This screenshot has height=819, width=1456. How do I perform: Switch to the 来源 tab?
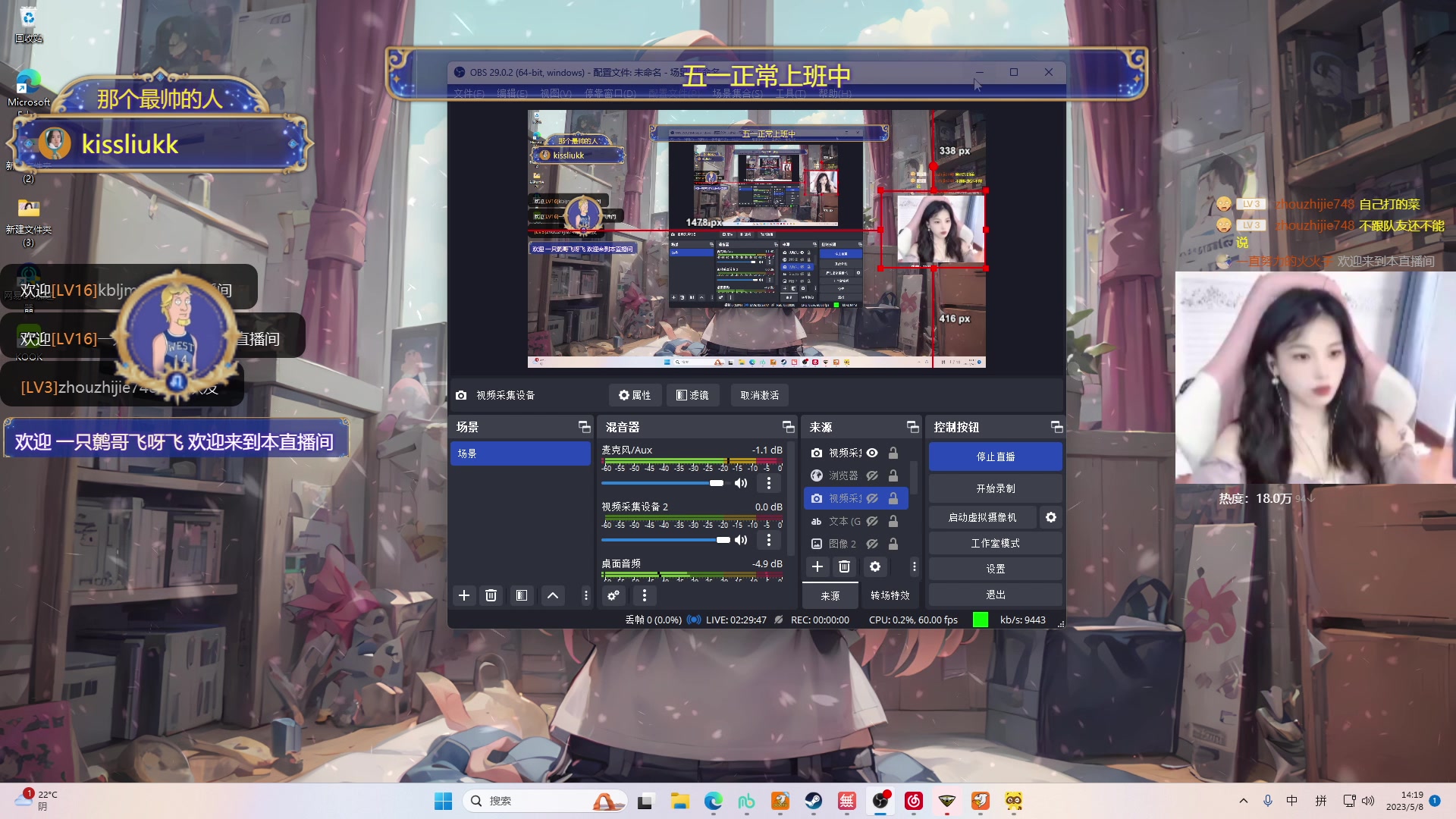pyautogui.click(x=830, y=596)
